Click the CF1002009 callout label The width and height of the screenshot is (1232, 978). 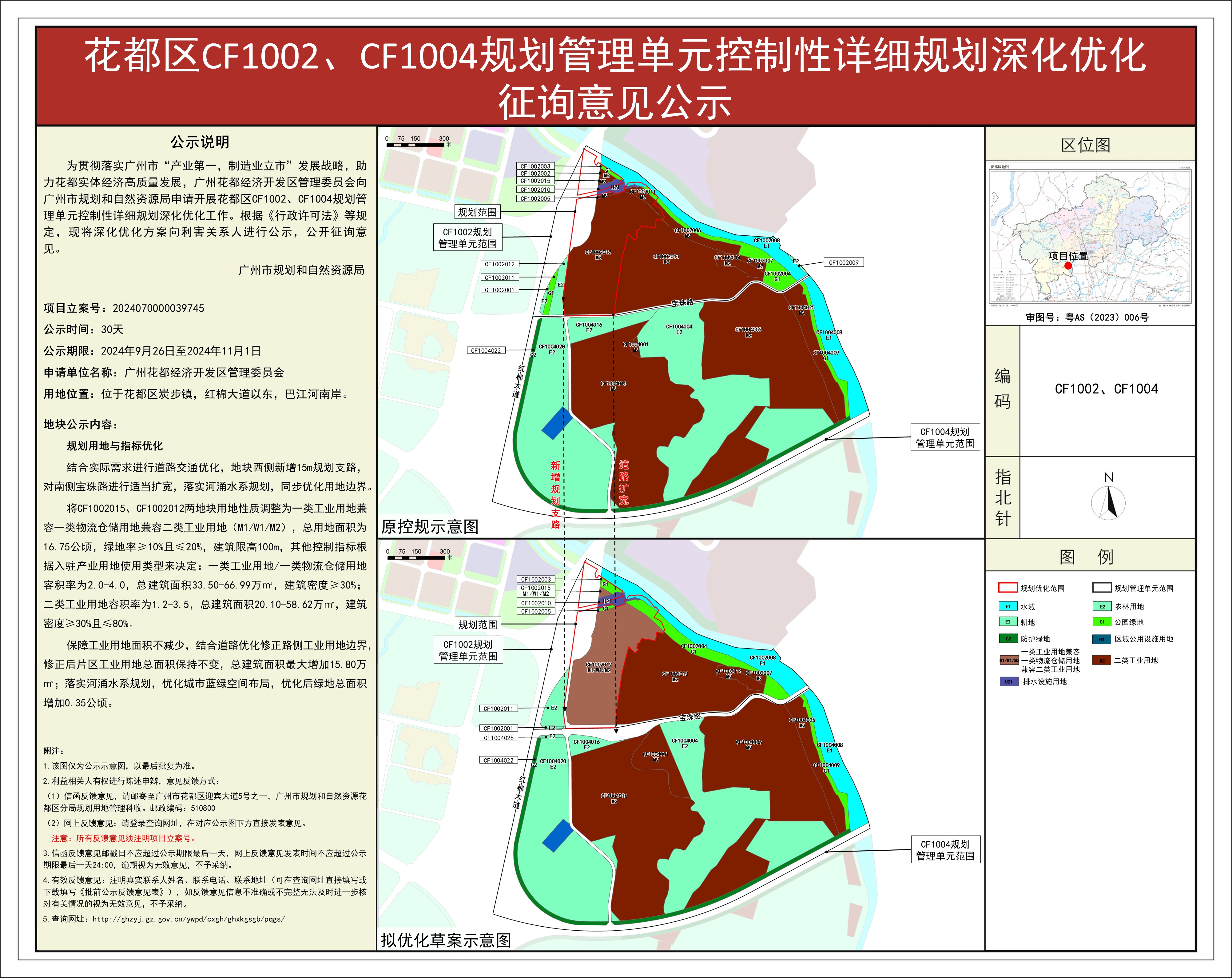click(844, 262)
